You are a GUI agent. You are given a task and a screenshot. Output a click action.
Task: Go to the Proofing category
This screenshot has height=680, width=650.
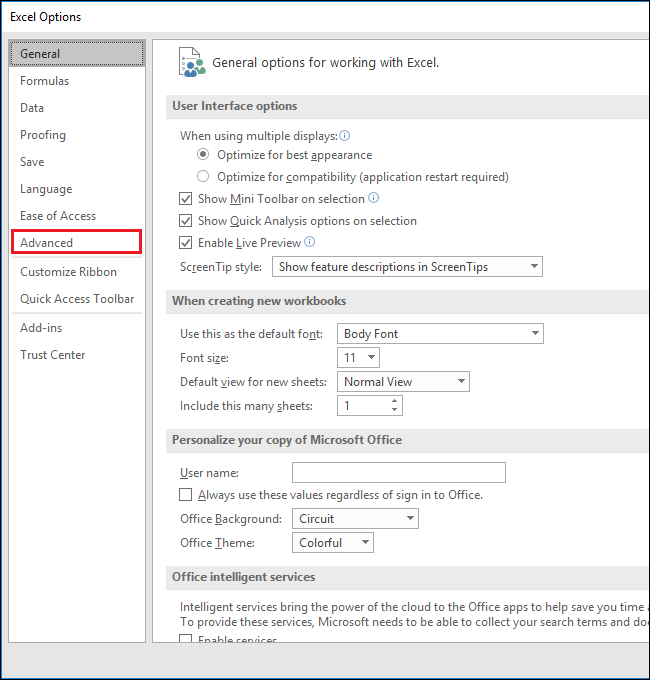[77, 135]
